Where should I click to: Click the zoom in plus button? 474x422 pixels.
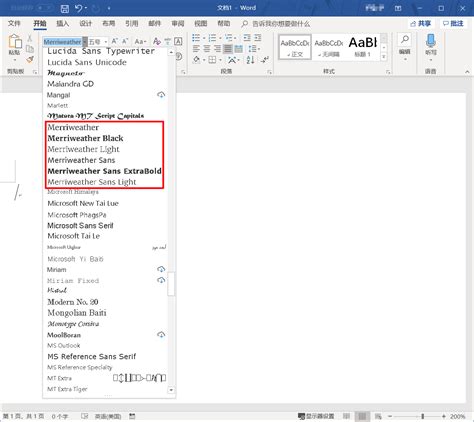[444, 416]
